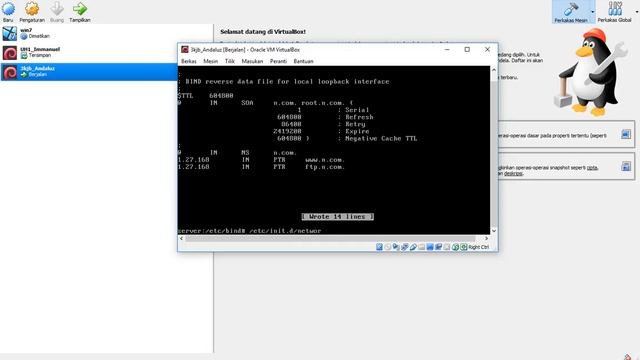Open Berkas menu in VM window
The height and width of the screenshot is (360, 640).
click(x=189, y=61)
